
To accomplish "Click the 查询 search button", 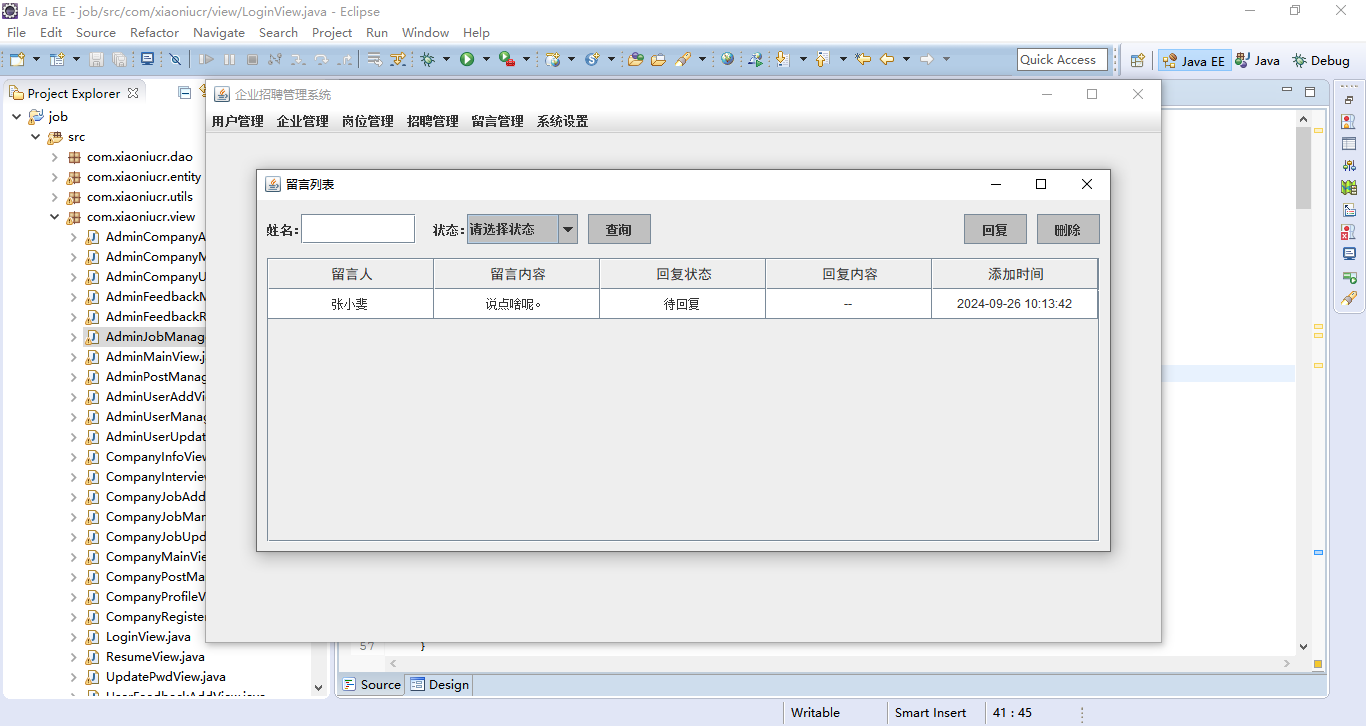I will (619, 229).
